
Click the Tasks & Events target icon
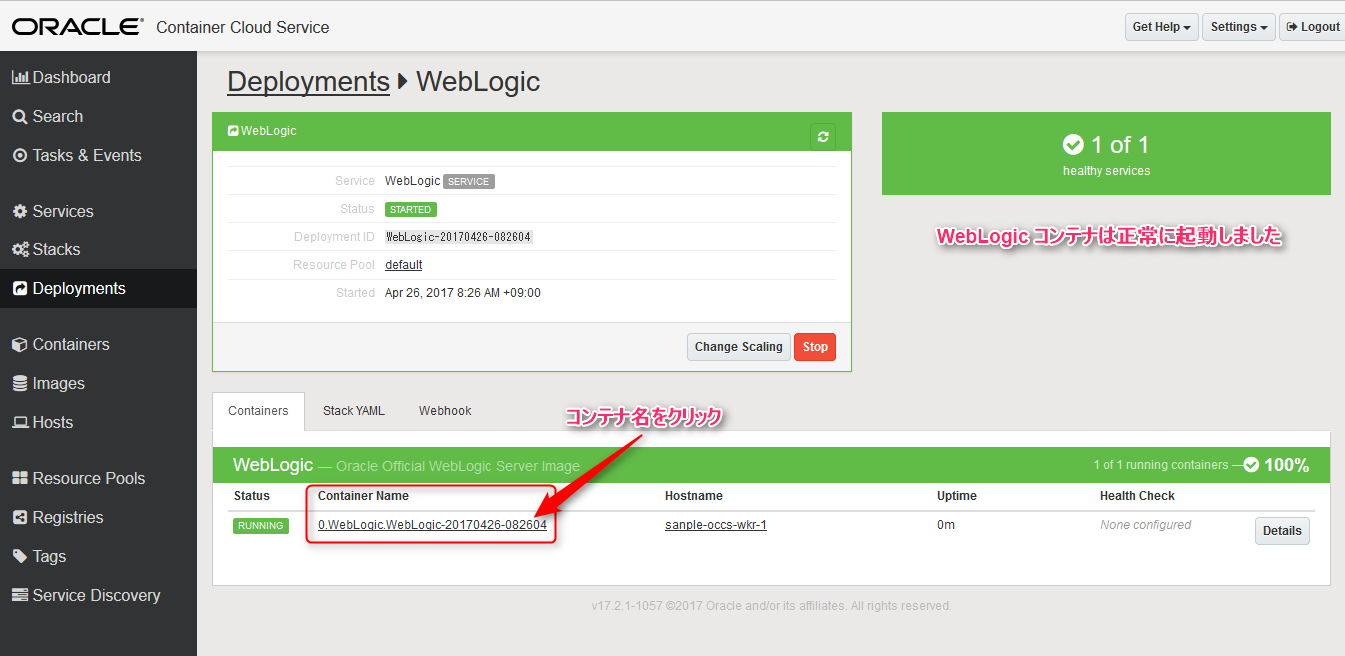tap(20, 155)
